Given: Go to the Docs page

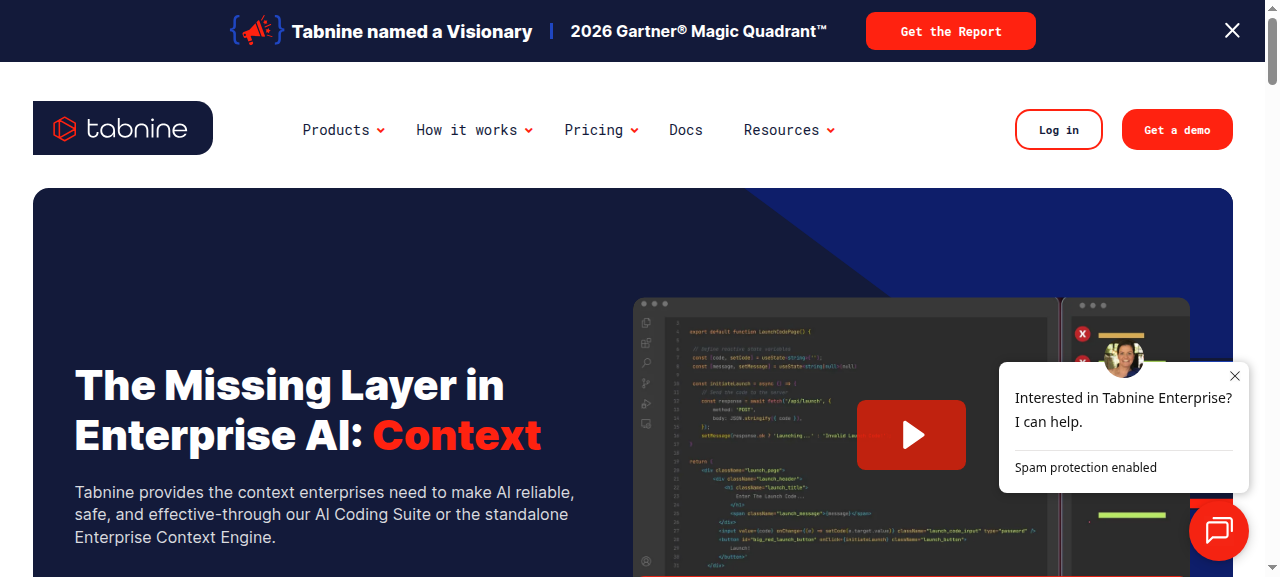Looking at the screenshot, I should pos(686,130).
